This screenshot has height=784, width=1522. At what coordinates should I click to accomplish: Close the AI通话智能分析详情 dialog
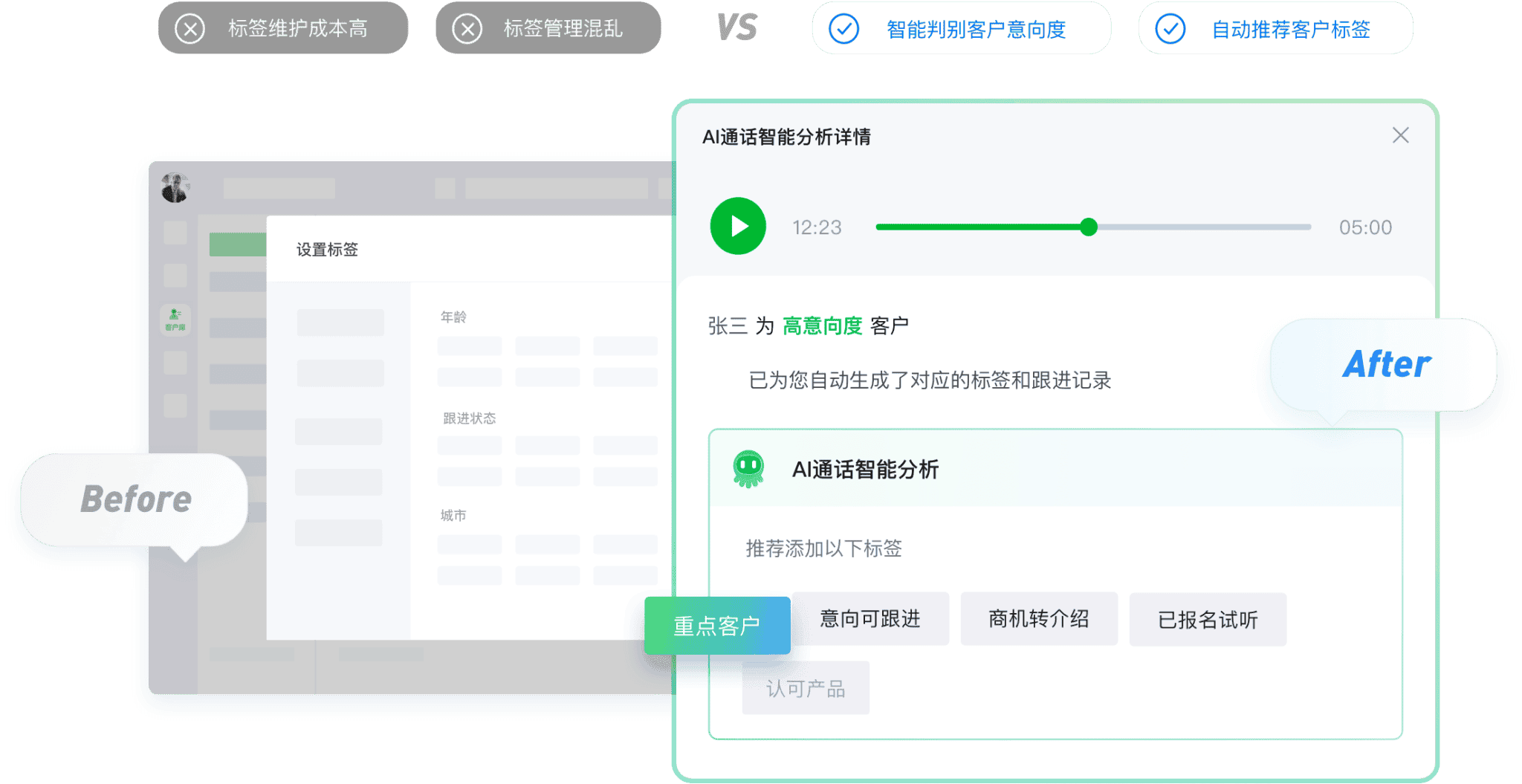click(x=1401, y=135)
